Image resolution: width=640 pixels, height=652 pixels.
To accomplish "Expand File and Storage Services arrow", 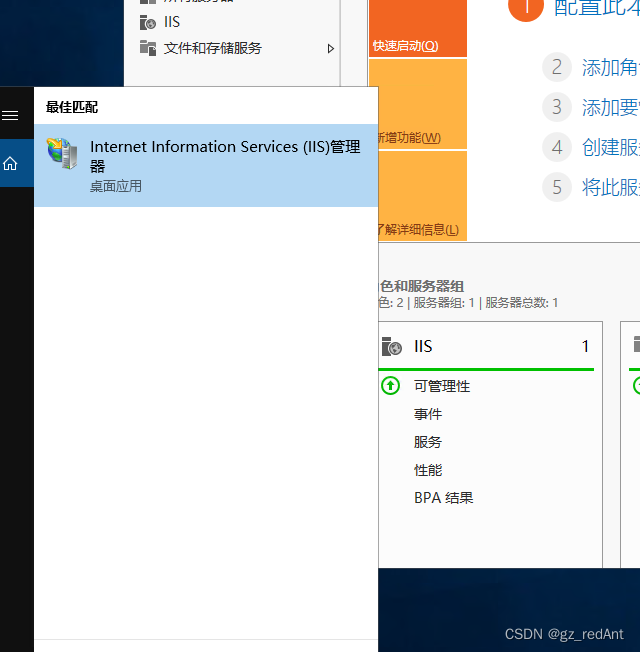I will coord(331,49).
